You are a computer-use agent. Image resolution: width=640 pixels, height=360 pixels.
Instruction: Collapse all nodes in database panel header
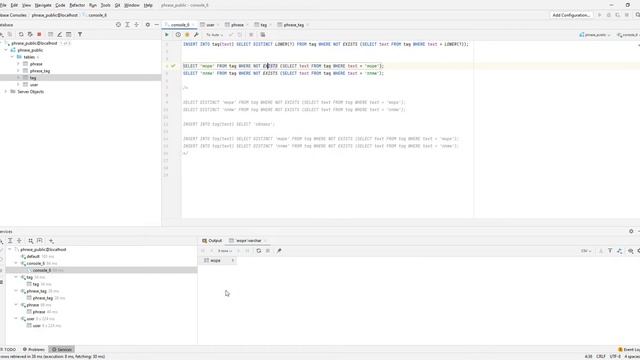click(x=136, y=25)
